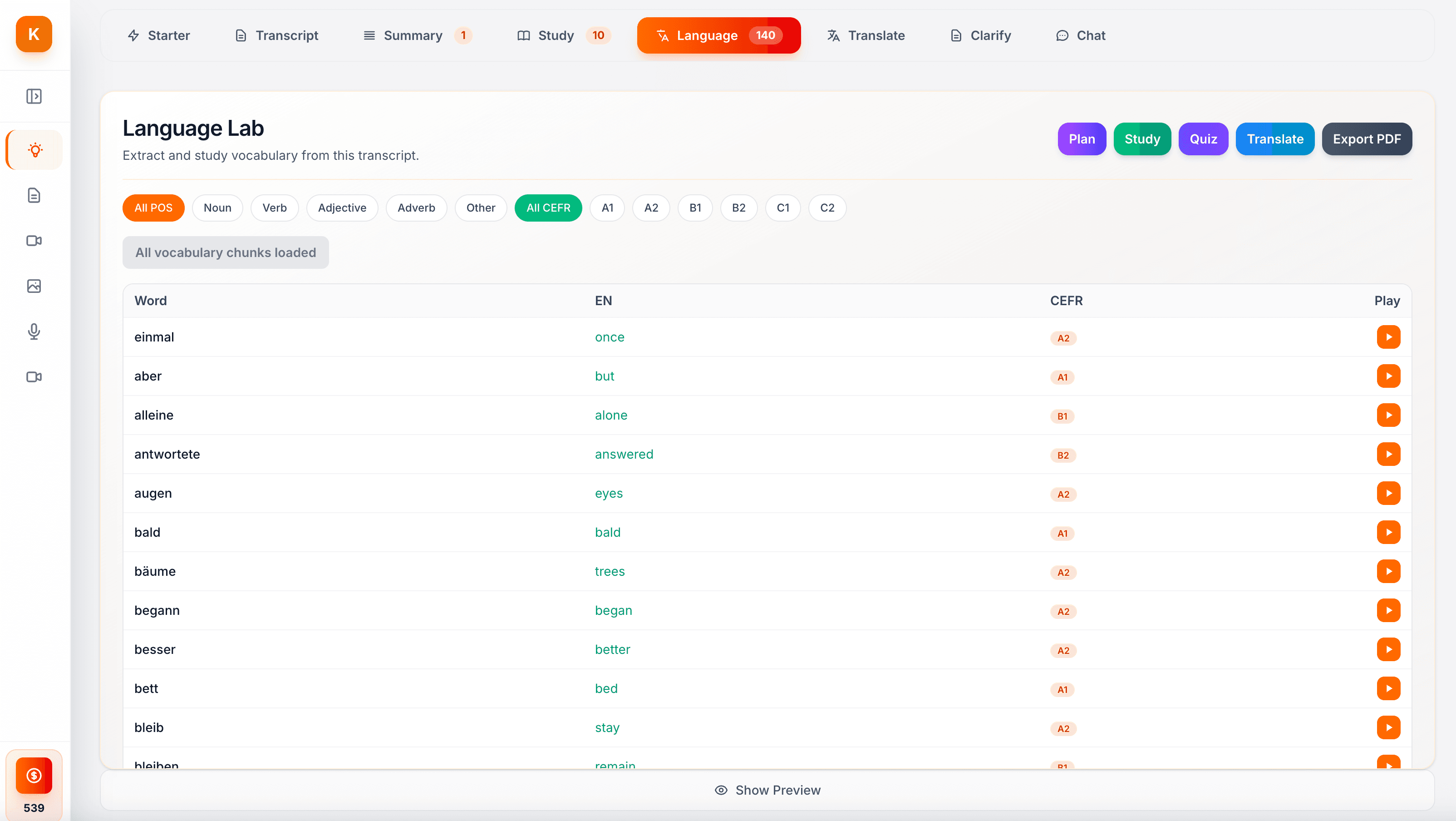Enable the A1 CEFR level filter
Image resolution: width=1456 pixels, height=821 pixels.
point(607,208)
